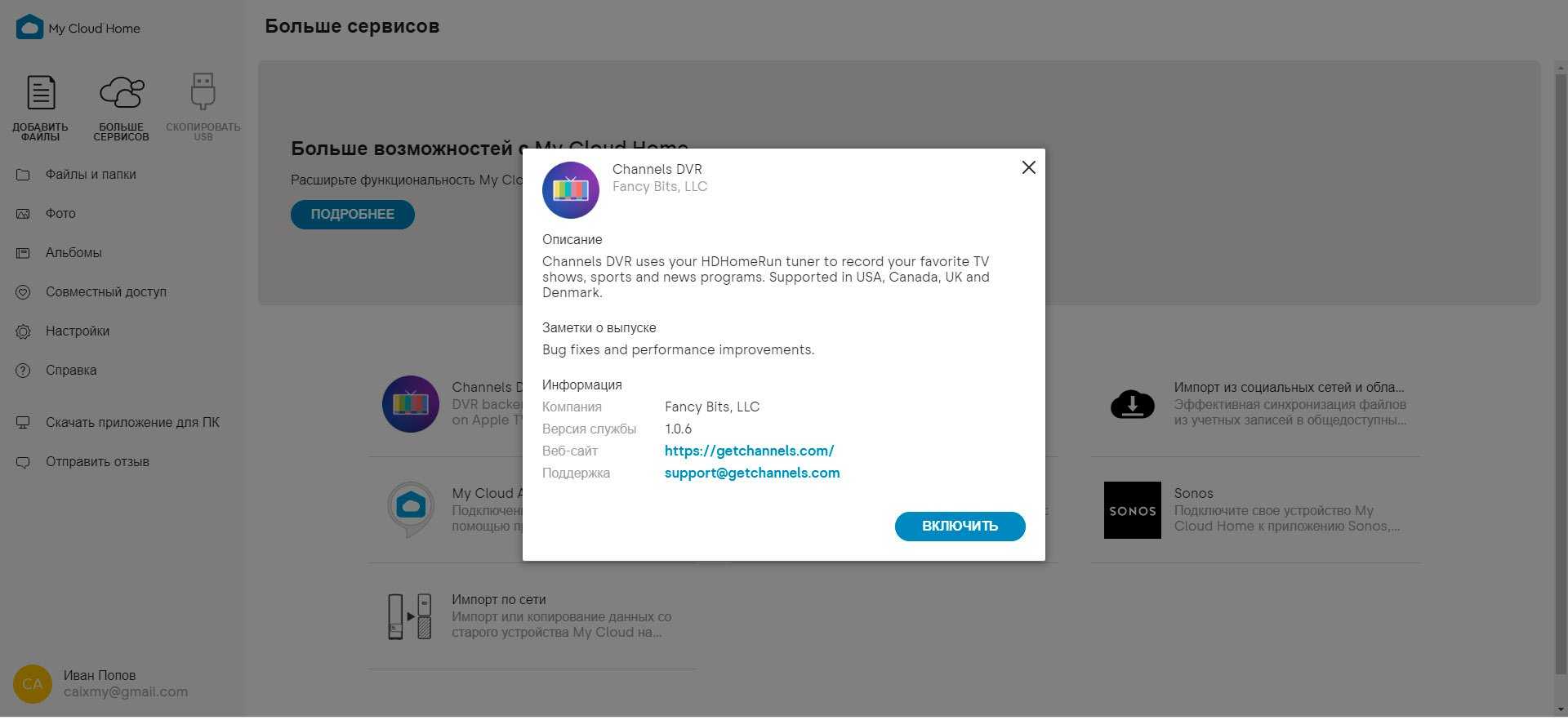Click the Channels DVR app icon in dialog
Viewport: 1568px width, 720px height.
571,190
